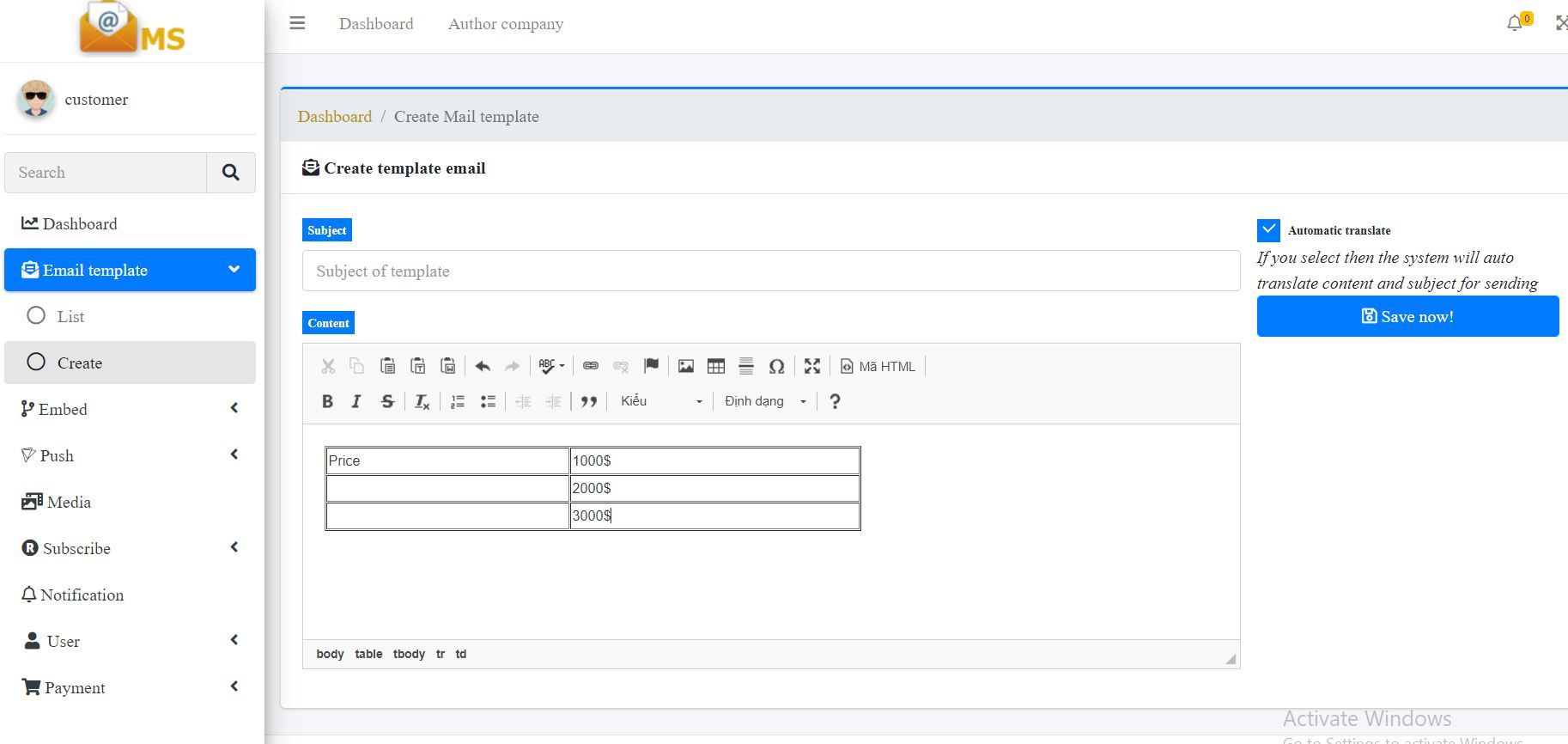1568x744 pixels.
Task: Click the Bold formatting icon
Action: 327,401
